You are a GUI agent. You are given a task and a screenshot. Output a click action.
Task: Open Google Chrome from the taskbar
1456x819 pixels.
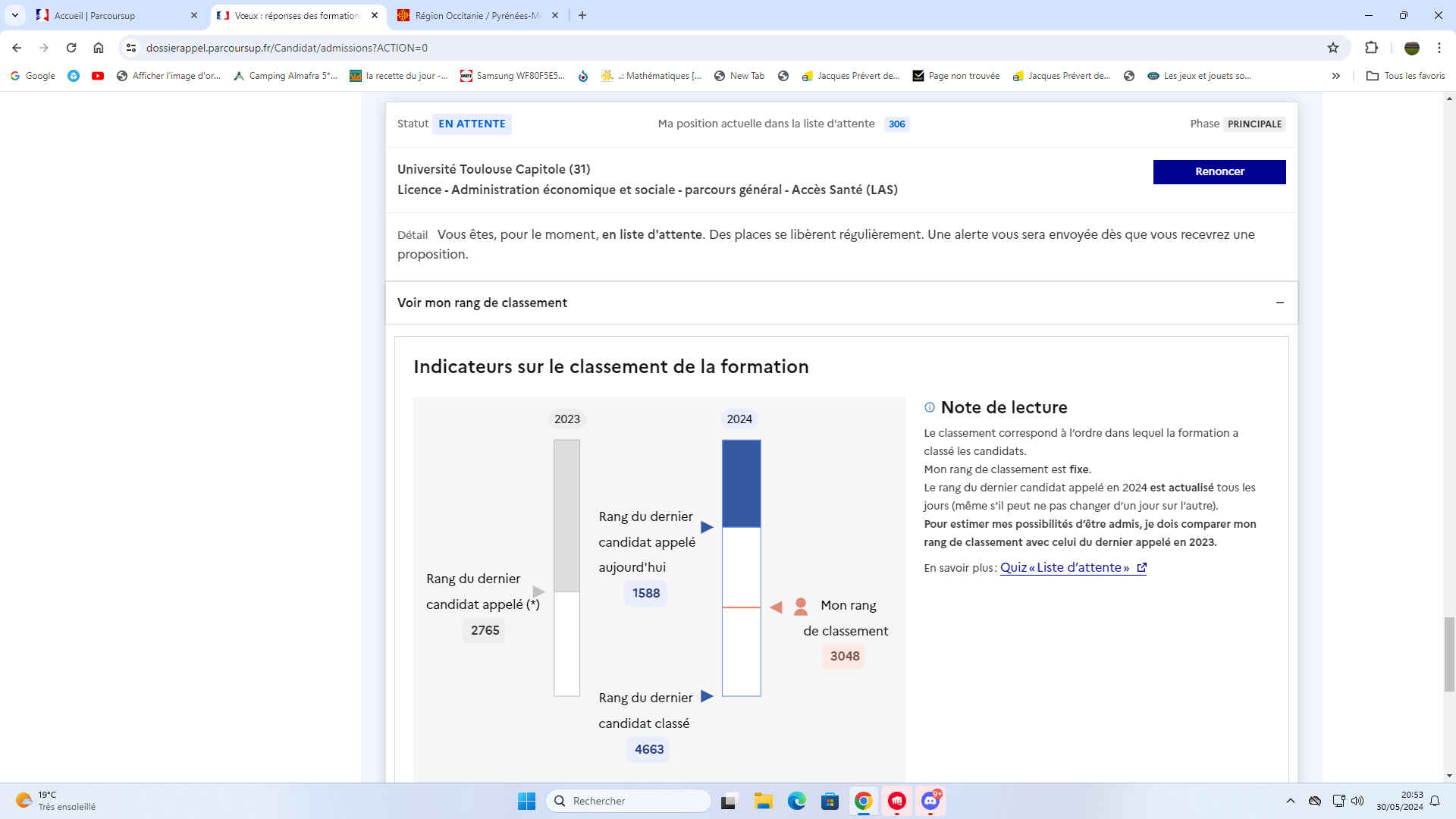click(x=863, y=801)
